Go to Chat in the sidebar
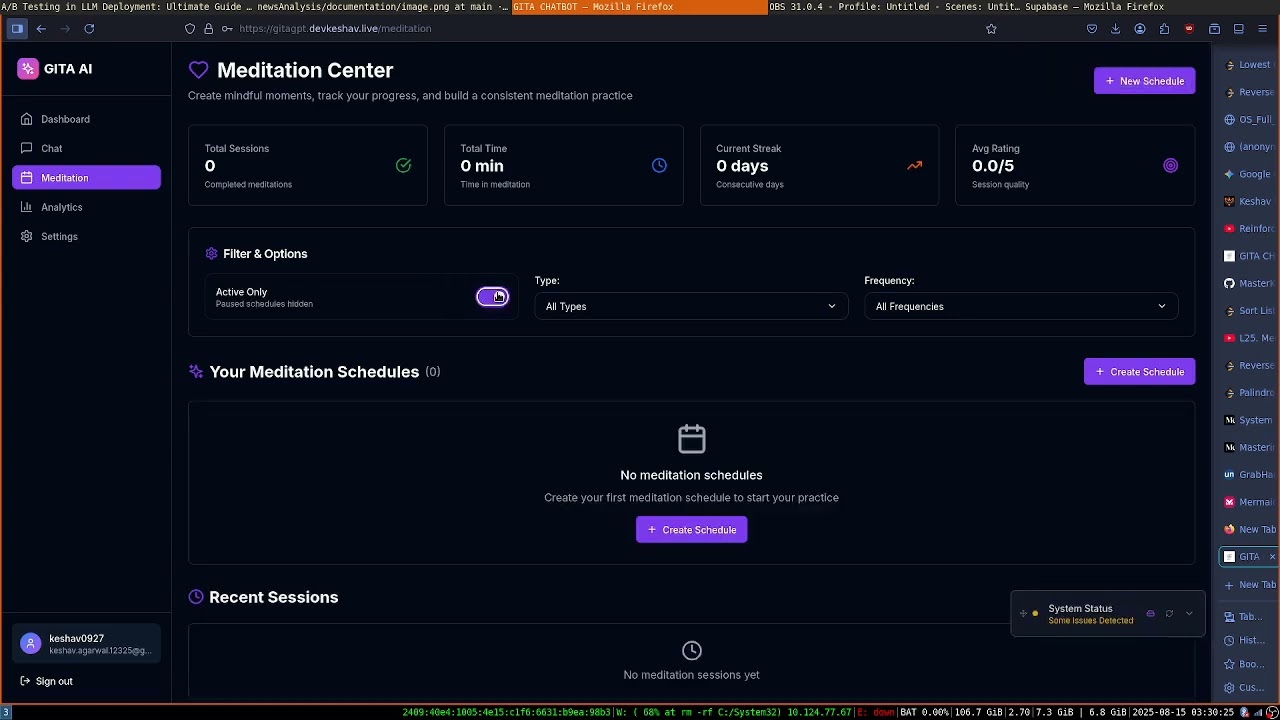The height and width of the screenshot is (720, 1280). pyautogui.click(x=86, y=148)
